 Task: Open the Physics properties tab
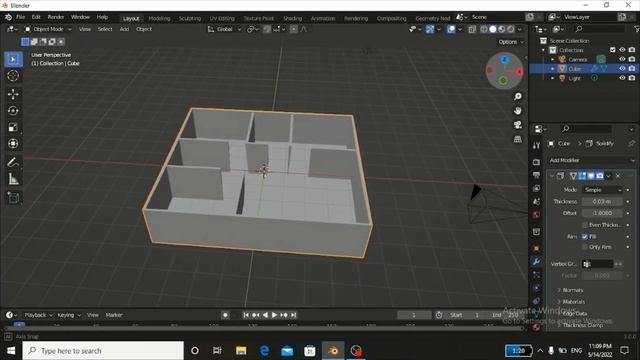click(536, 288)
